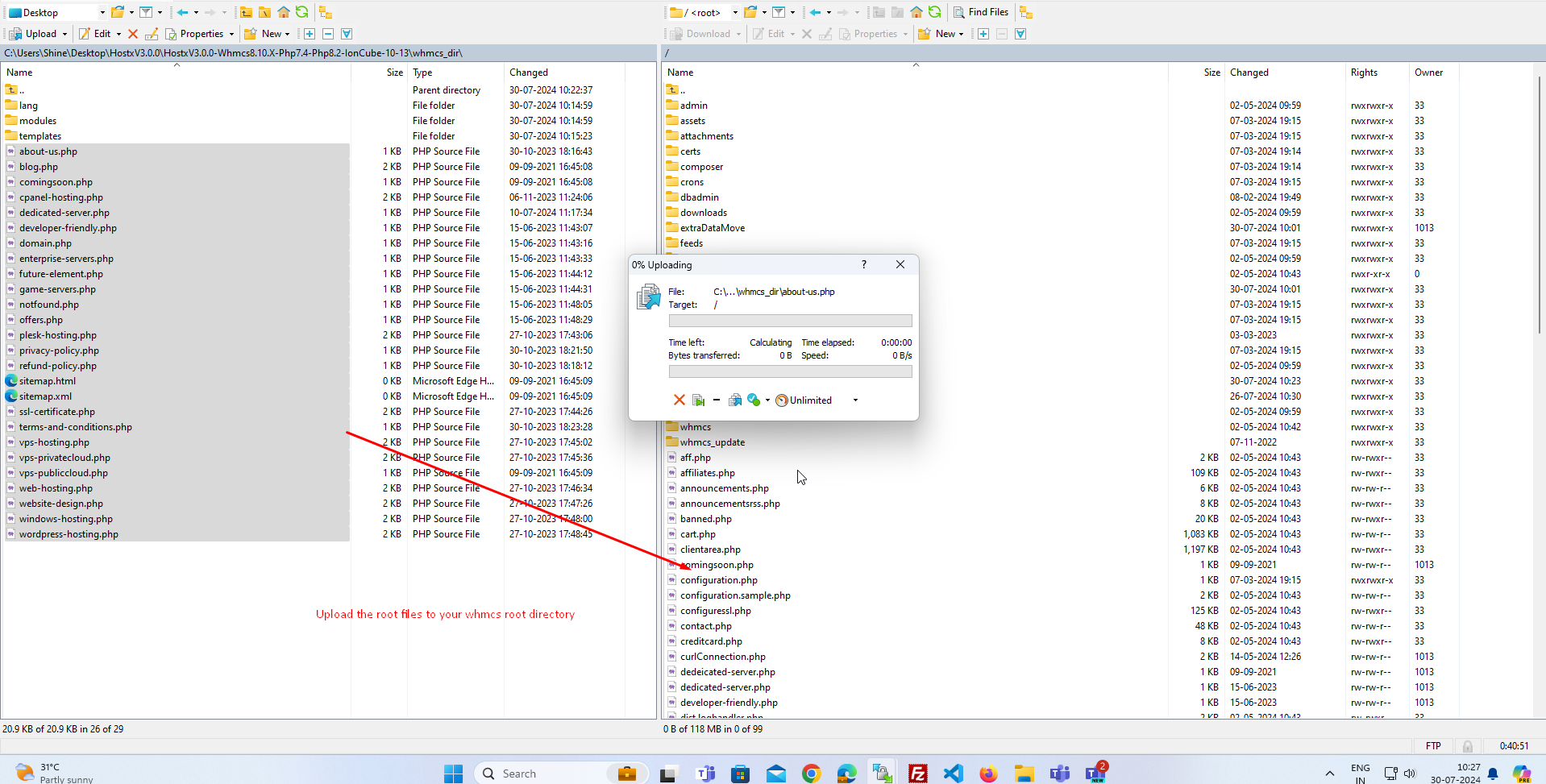Delete selected local files with red X
The image size is (1546, 784).
click(x=133, y=34)
